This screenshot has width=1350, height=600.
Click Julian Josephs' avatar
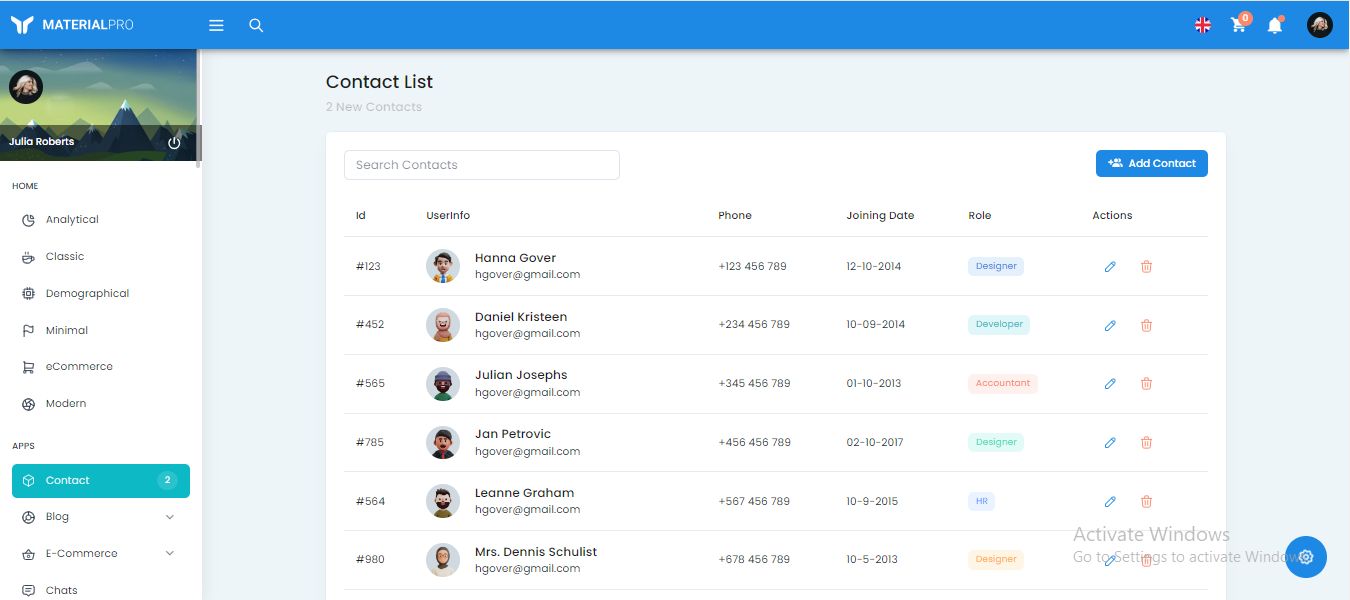[443, 384]
